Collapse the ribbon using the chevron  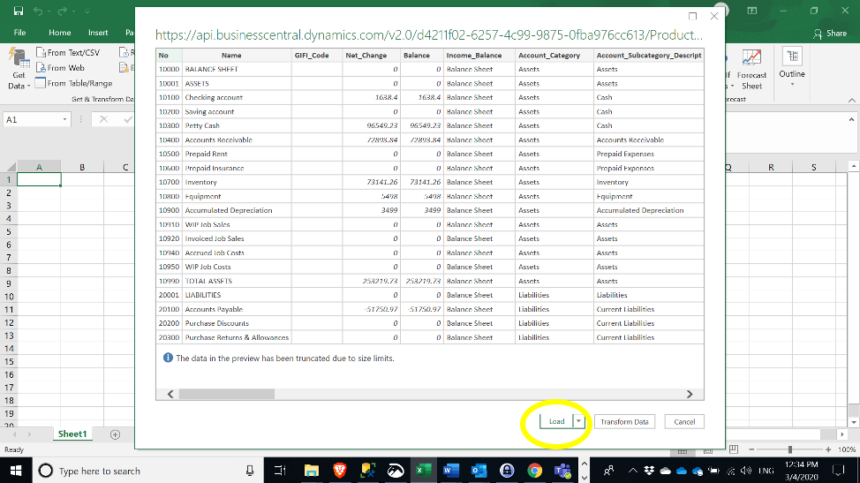pos(851,100)
